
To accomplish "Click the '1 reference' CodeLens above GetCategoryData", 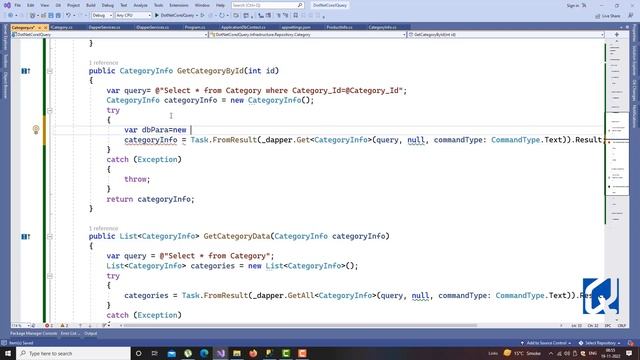I will 104,228.
